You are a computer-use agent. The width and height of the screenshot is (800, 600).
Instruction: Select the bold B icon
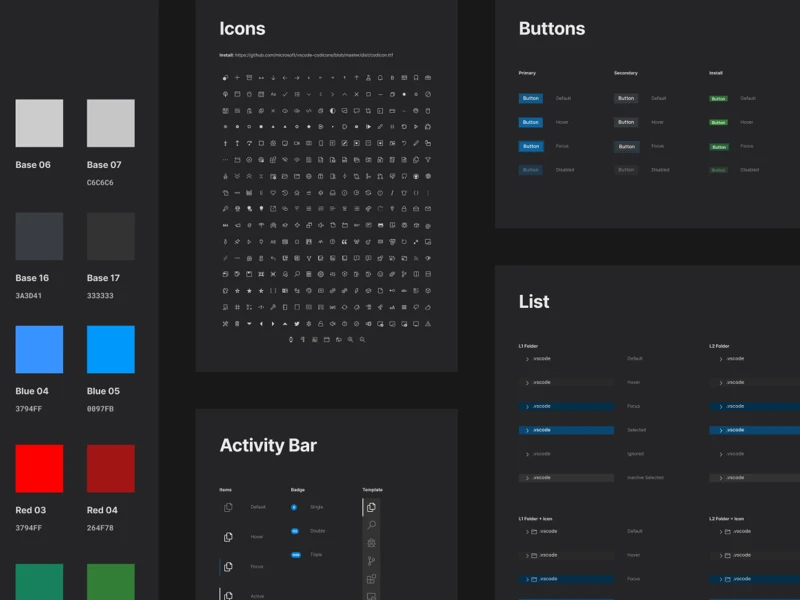(392, 78)
